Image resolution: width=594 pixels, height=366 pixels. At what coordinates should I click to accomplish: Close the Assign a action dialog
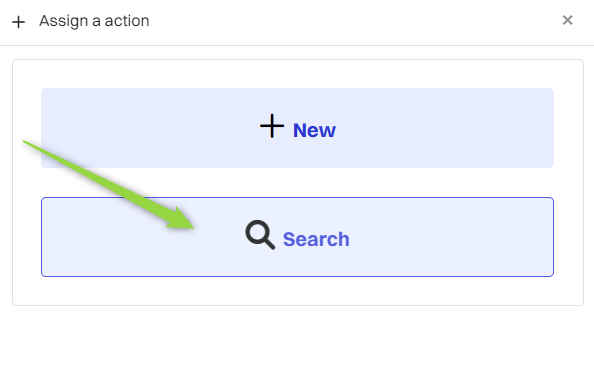pyautogui.click(x=567, y=20)
